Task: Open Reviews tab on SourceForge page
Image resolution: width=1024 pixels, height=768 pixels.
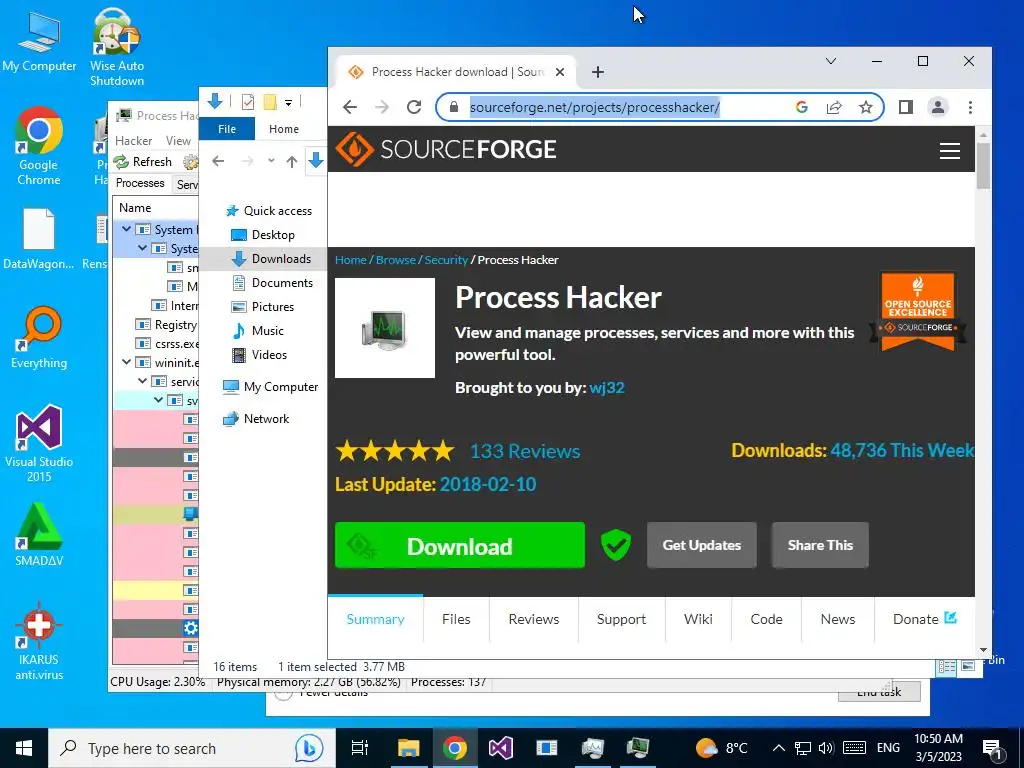Action: click(x=534, y=619)
